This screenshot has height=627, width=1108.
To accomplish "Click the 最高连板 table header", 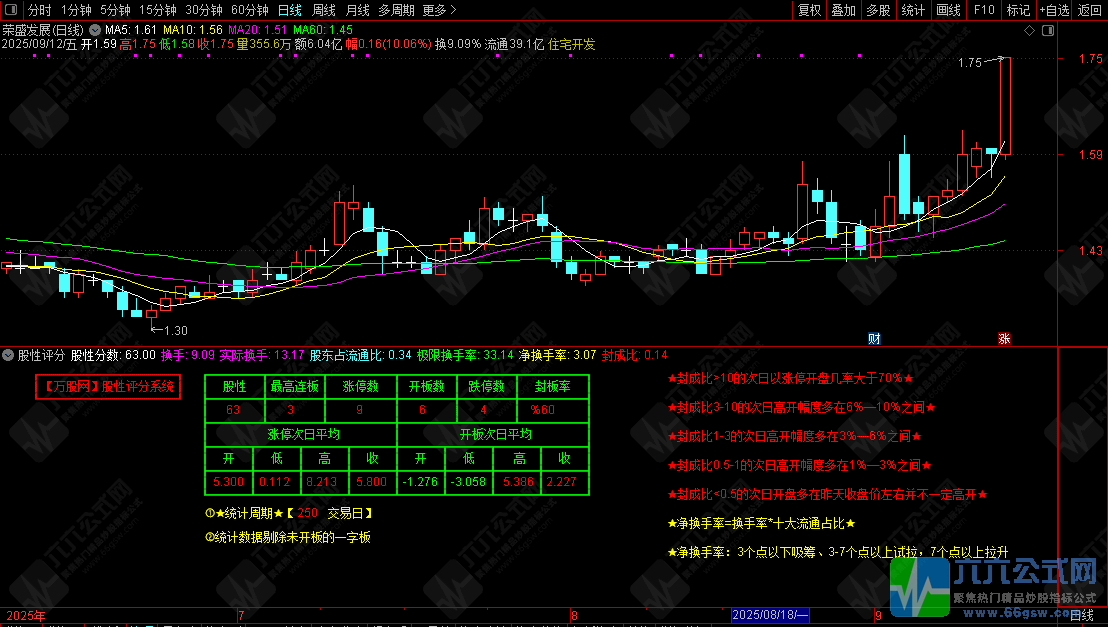I will click(x=295, y=387).
